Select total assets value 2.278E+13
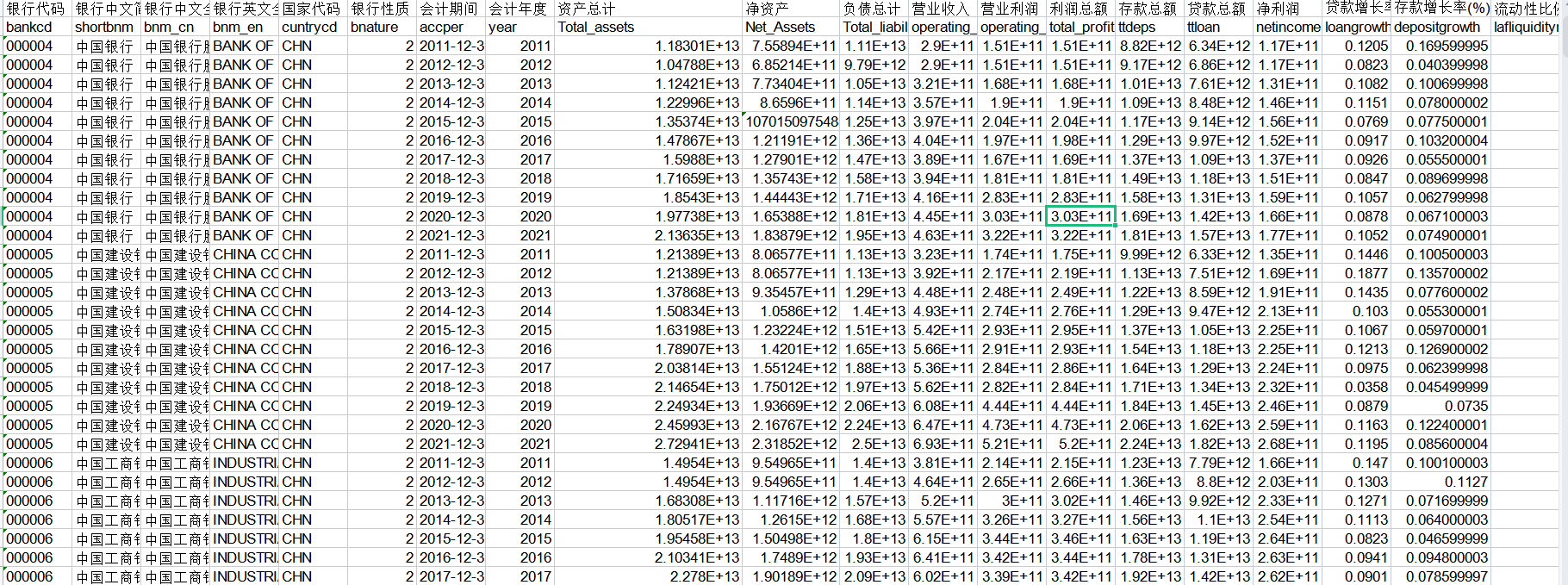 [649, 576]
